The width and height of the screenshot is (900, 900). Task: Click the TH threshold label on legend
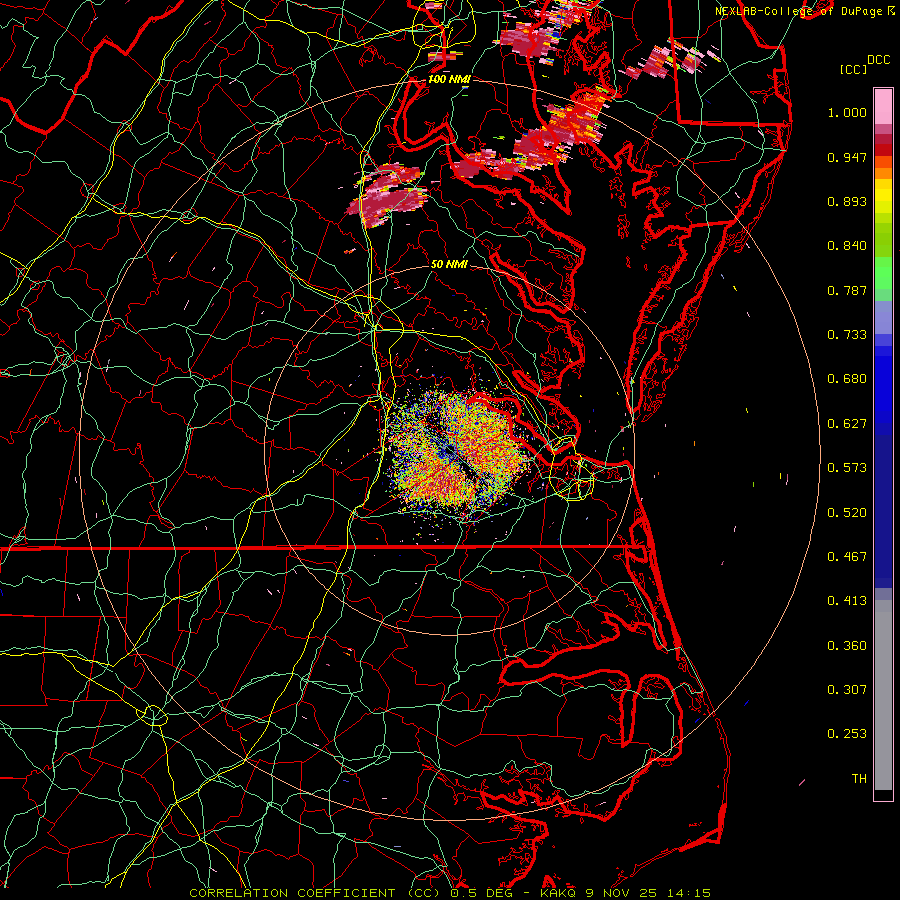click(x=859, y=779)
